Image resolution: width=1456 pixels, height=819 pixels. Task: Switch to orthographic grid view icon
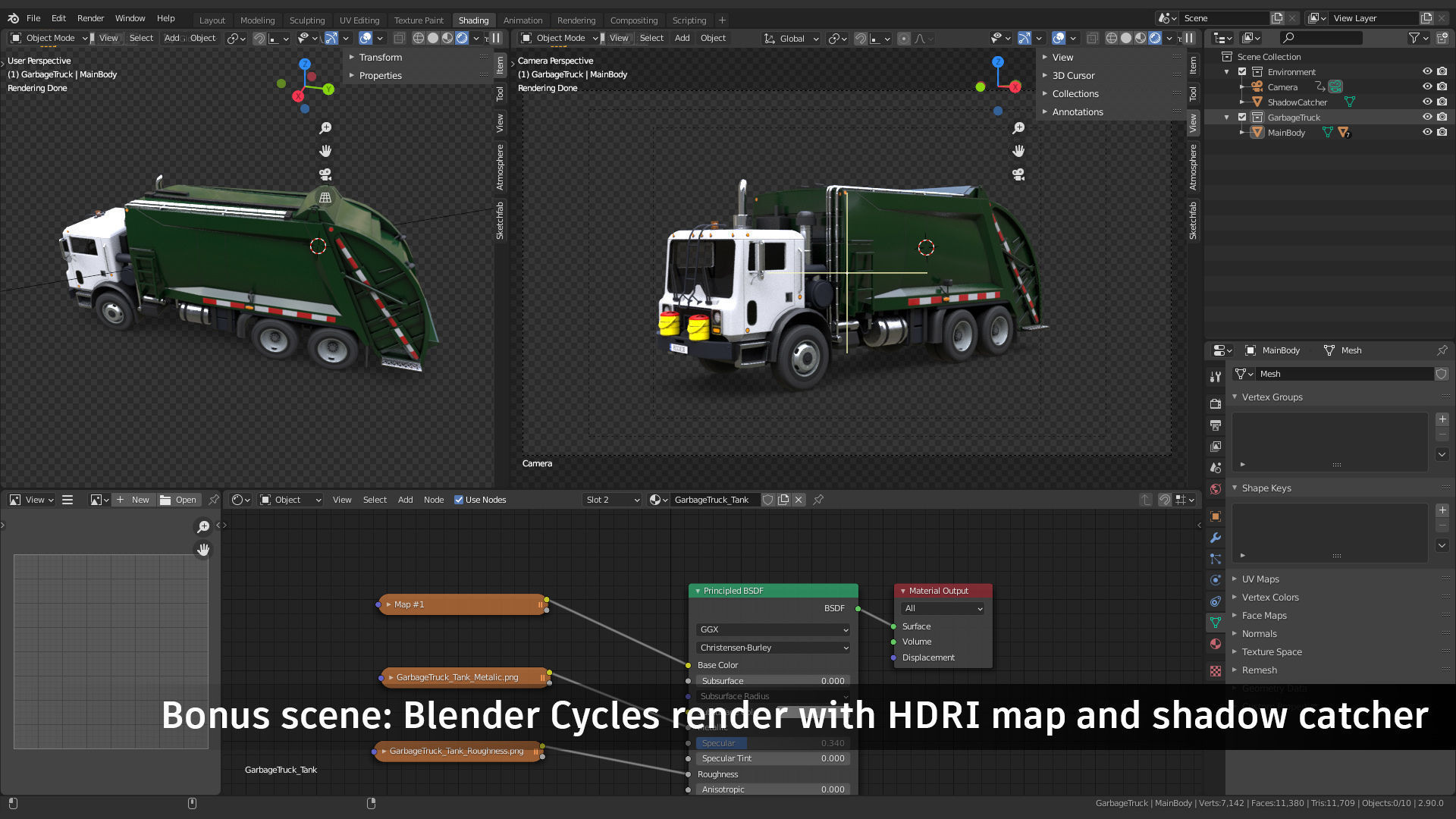(x=325, y=197)
